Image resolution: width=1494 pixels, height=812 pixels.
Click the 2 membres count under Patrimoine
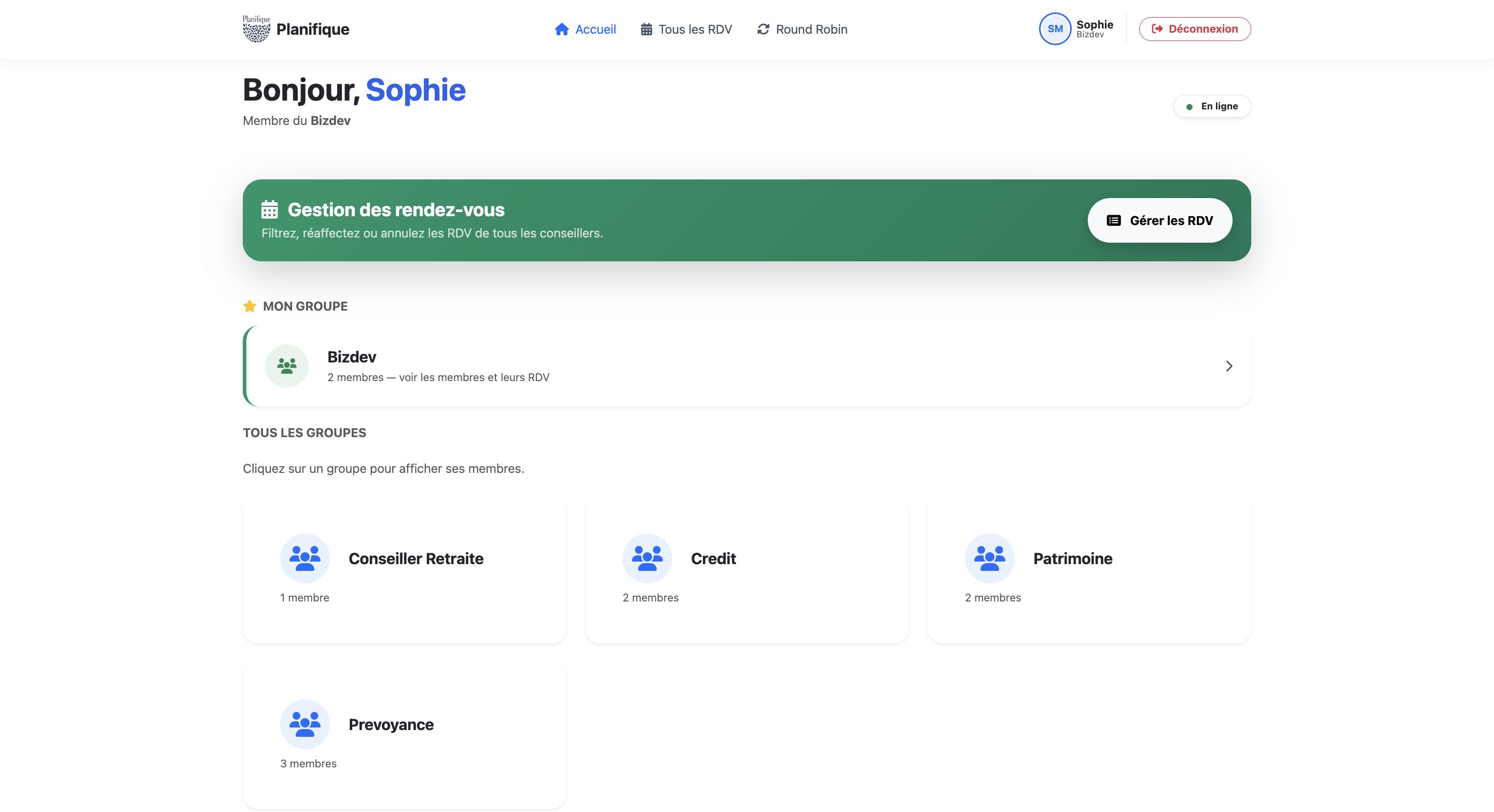tap(993, 597)
